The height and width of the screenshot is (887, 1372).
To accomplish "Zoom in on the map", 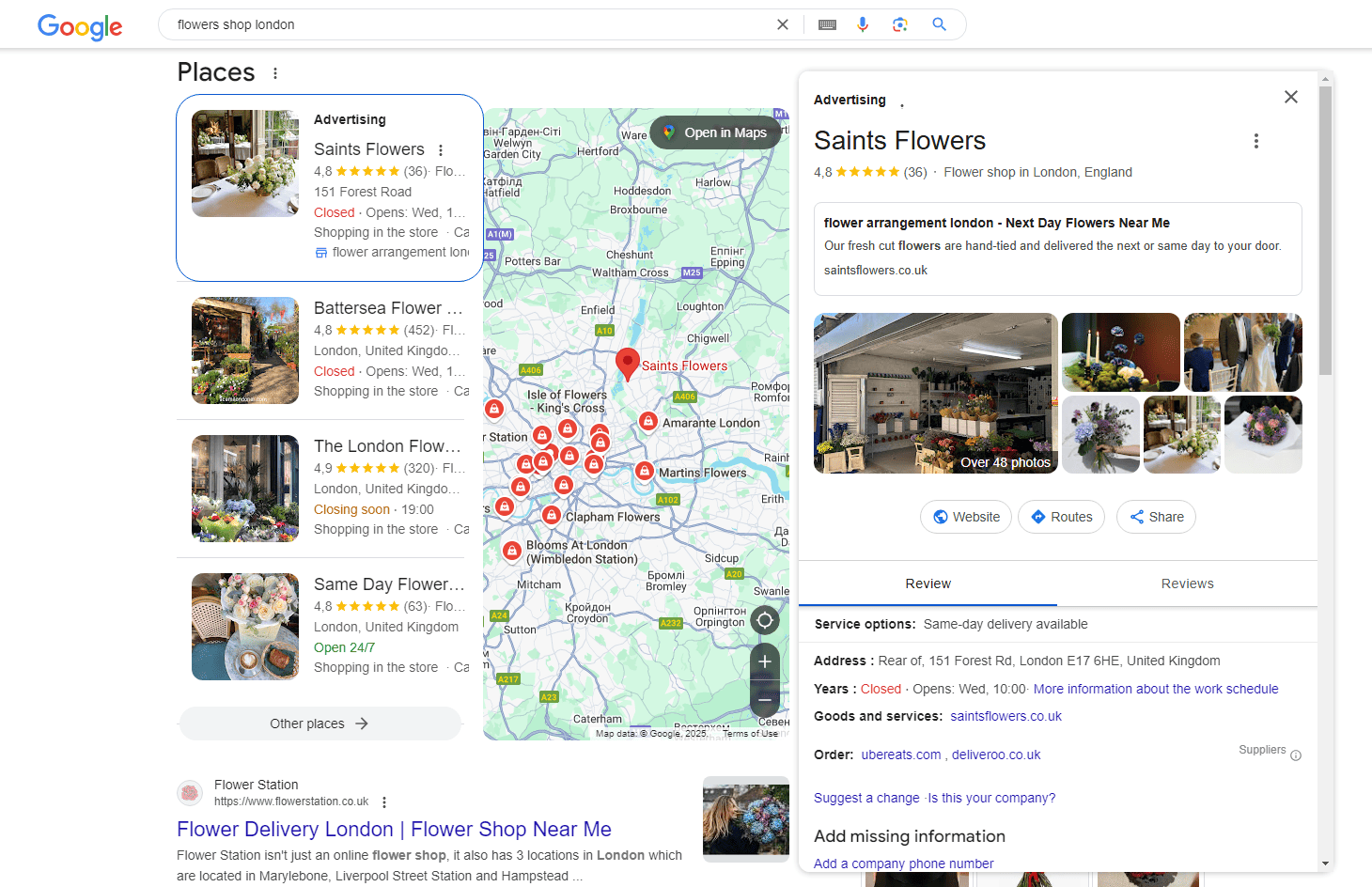I will [x=765, y=662].
